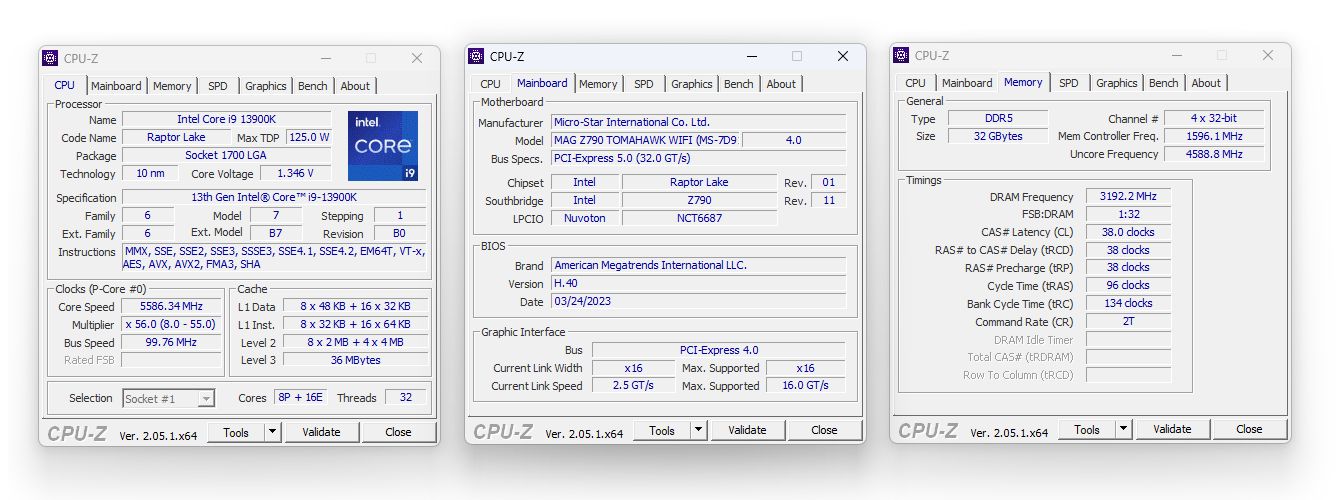
Task: Switch to Memory tab in left CPU window
Action: 172,86
